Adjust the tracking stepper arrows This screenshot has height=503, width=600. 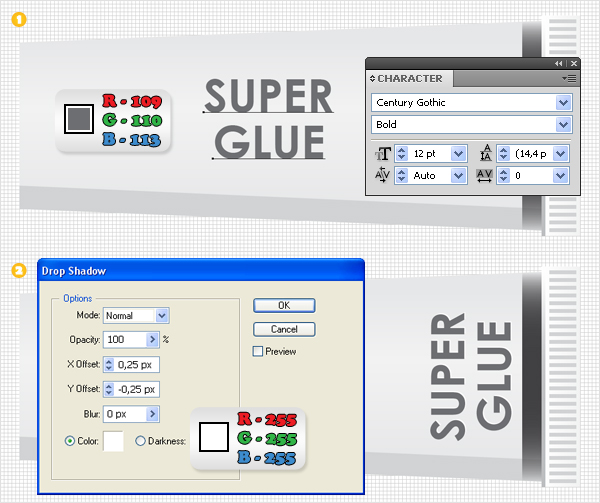[504, 176]
